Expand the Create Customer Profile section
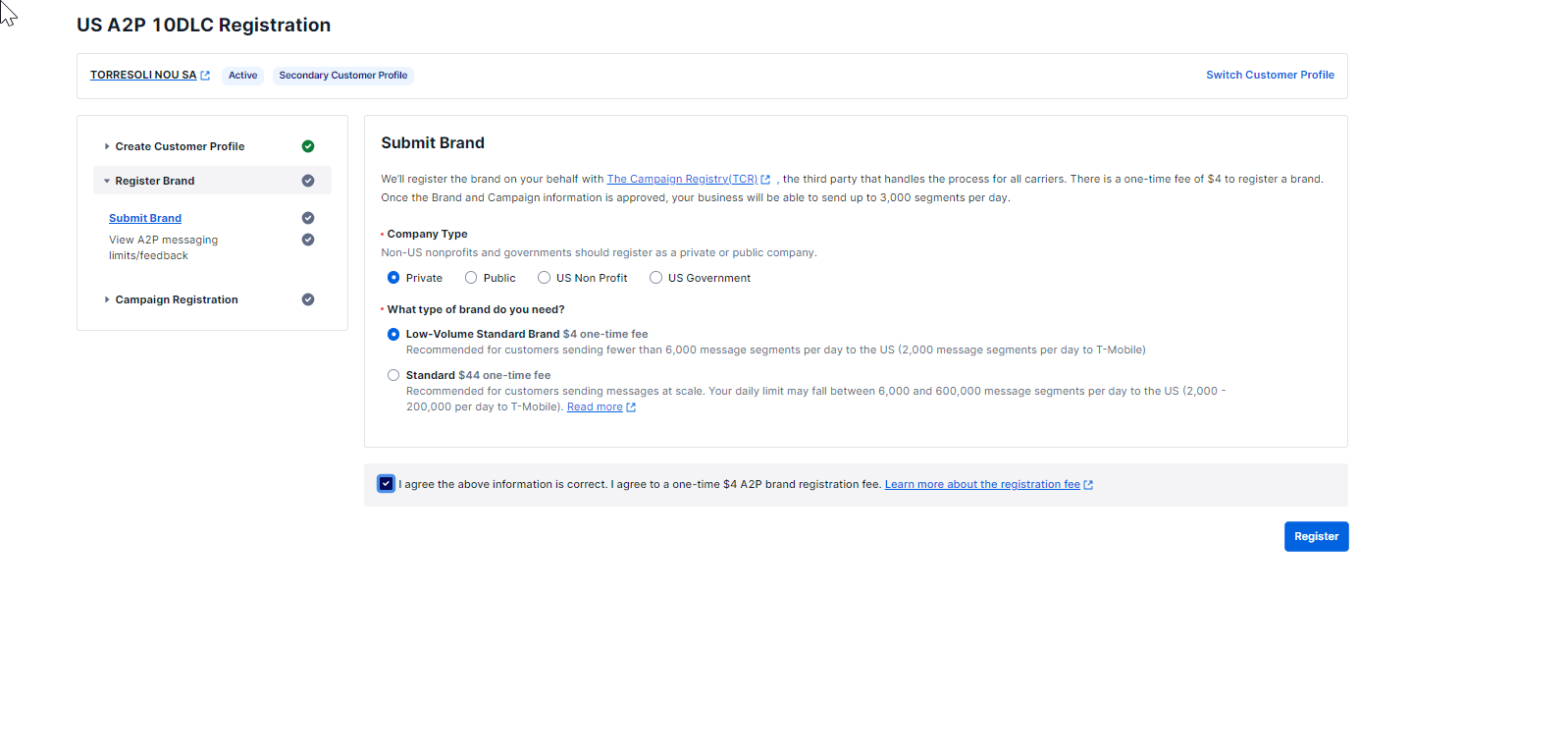Image resolution: width=1568 pixels, height=756 pixels. (x=180, y=146)
